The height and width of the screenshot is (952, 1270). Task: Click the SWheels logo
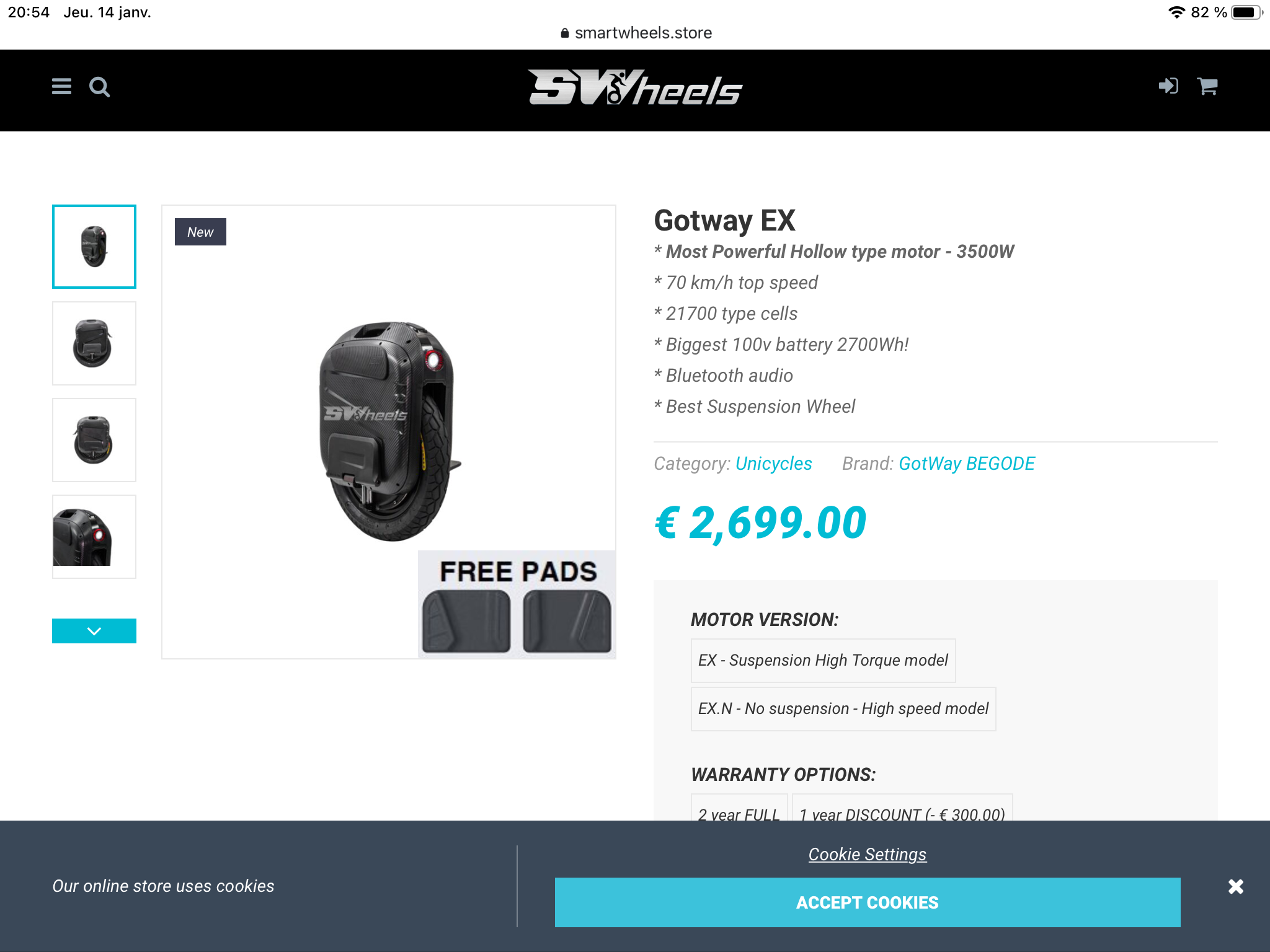pyautogui.click(x=635, y=87)
